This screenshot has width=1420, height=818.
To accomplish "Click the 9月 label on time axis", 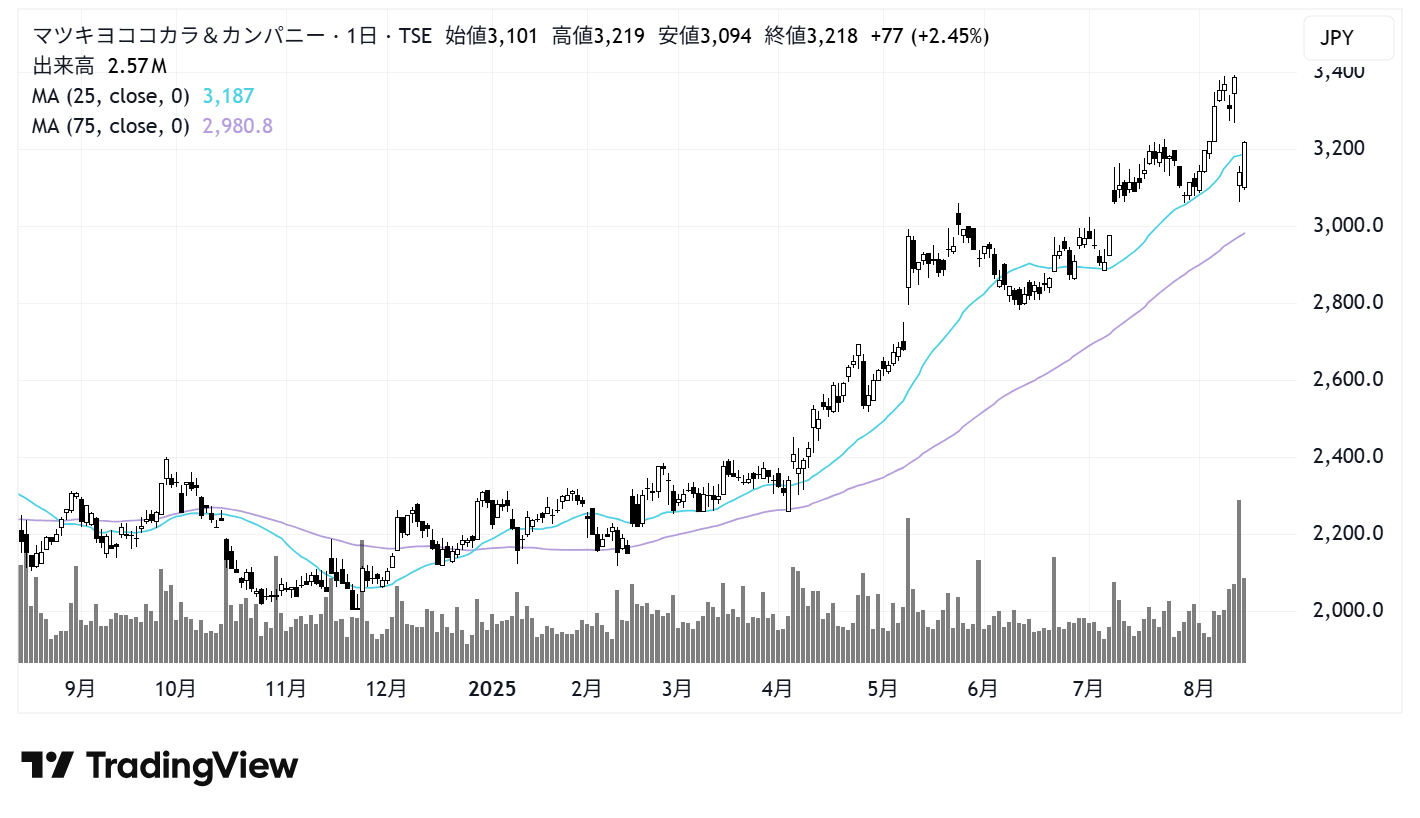I will [80, 689].
